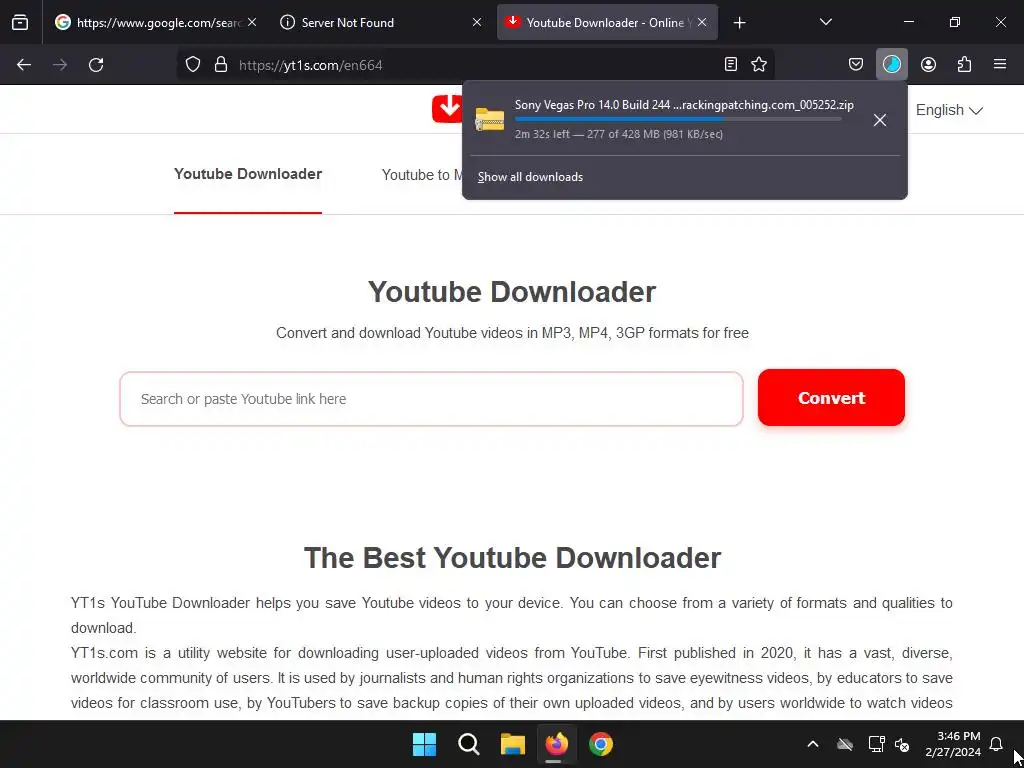Open File Explorer from taskbar
1024x768 pixels.
pyautogui.click(x=513, y=744)
